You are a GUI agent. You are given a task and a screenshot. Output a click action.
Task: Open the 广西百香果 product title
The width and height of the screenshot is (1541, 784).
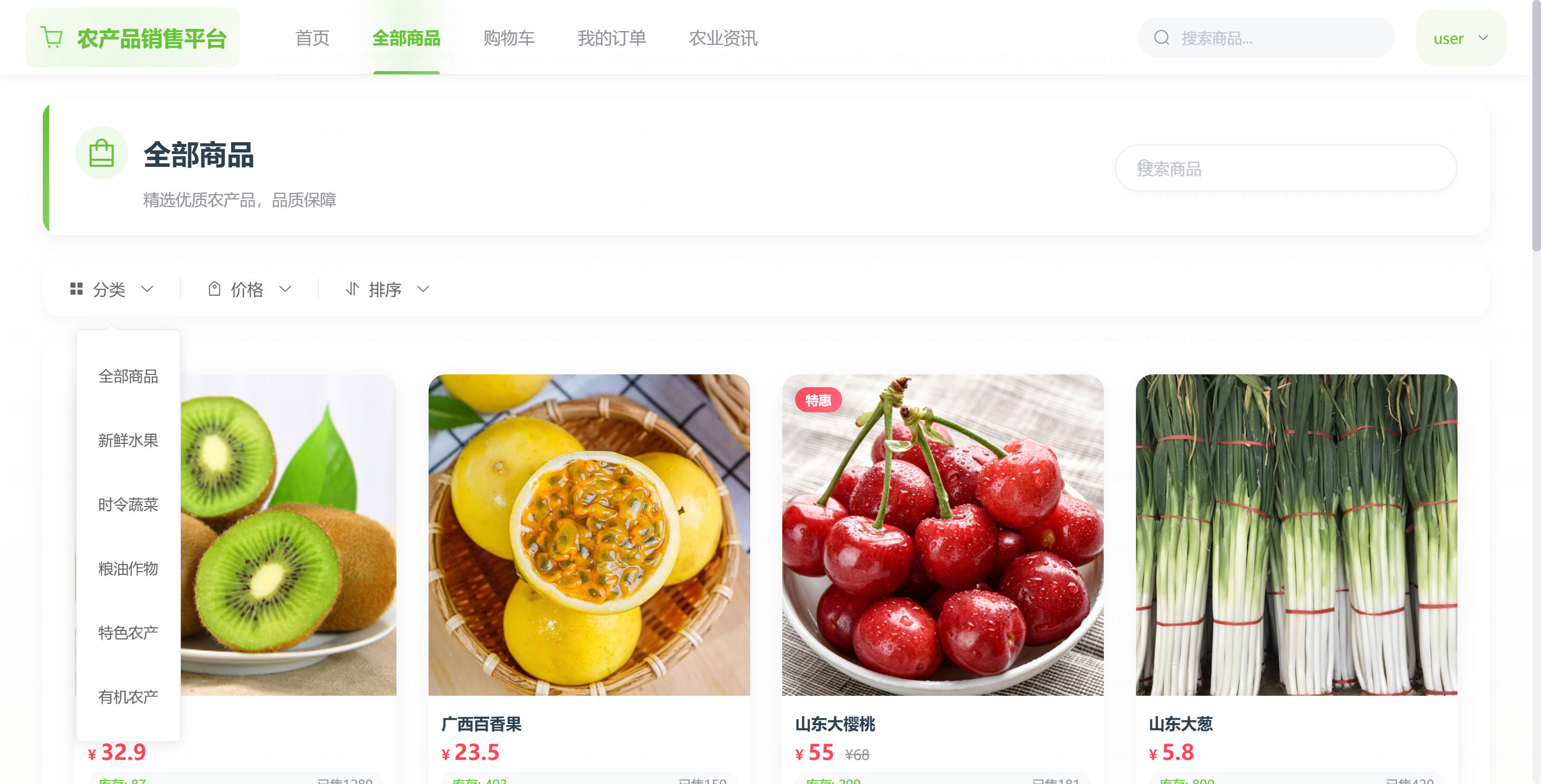click(x=482, y=724)
